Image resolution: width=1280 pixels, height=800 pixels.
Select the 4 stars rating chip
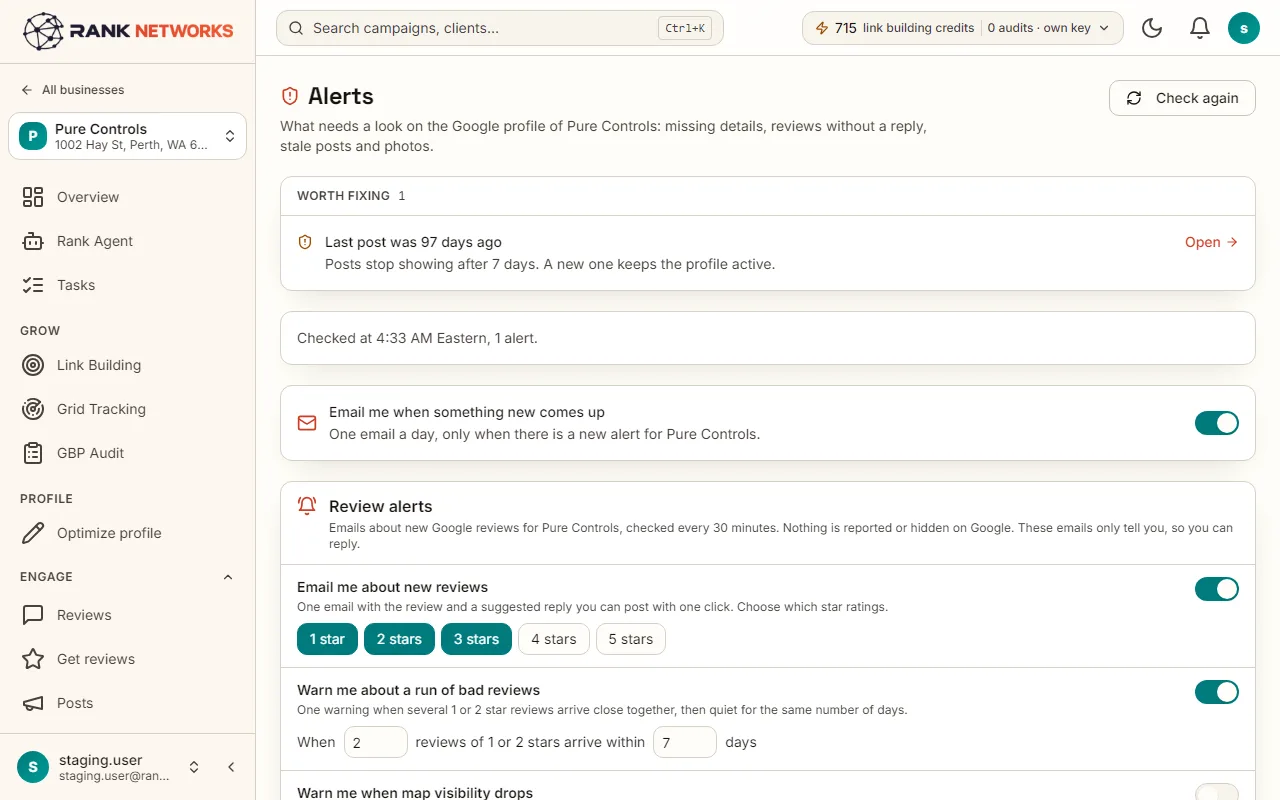[x=554, y=639]
